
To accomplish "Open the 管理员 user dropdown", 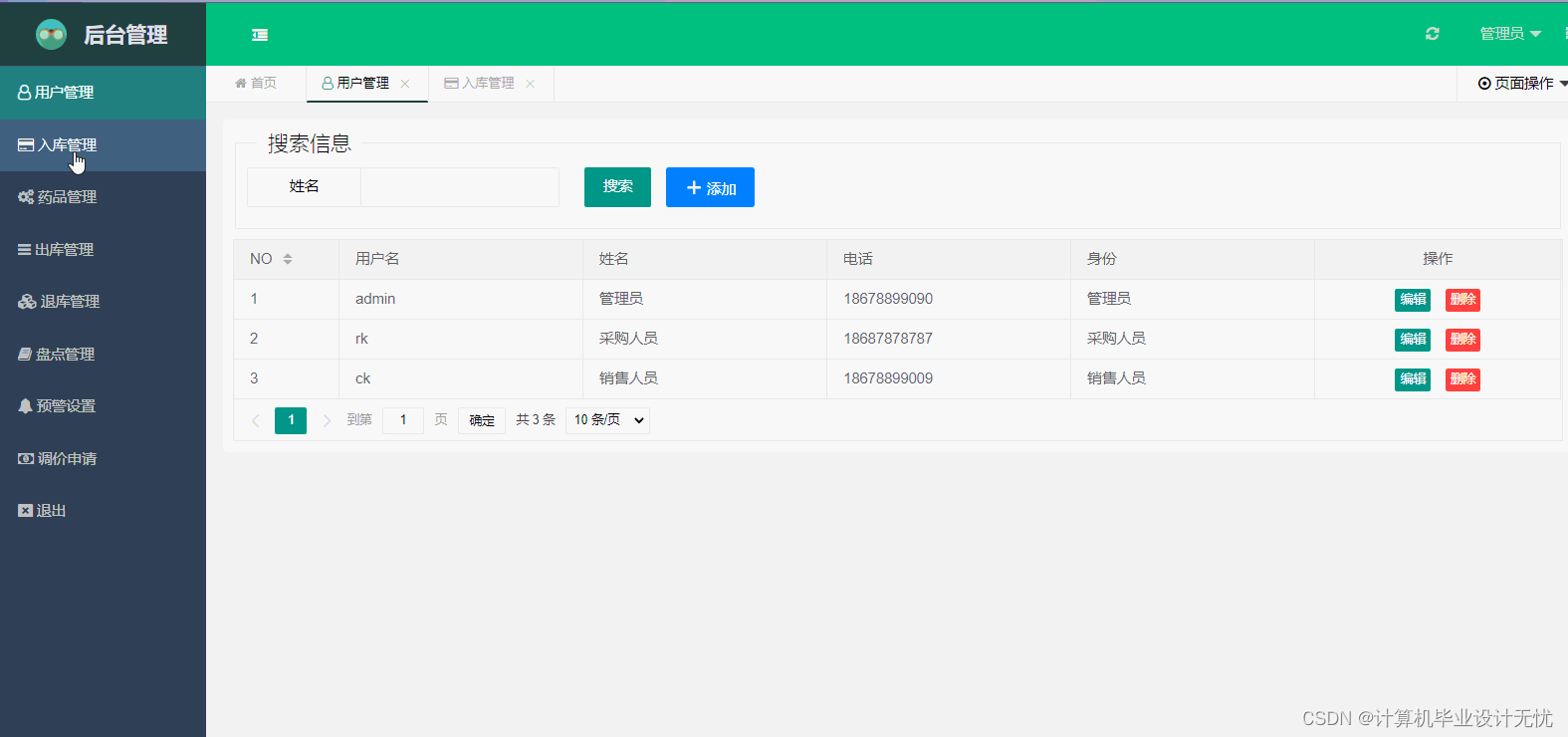I will coord(1509,34).
